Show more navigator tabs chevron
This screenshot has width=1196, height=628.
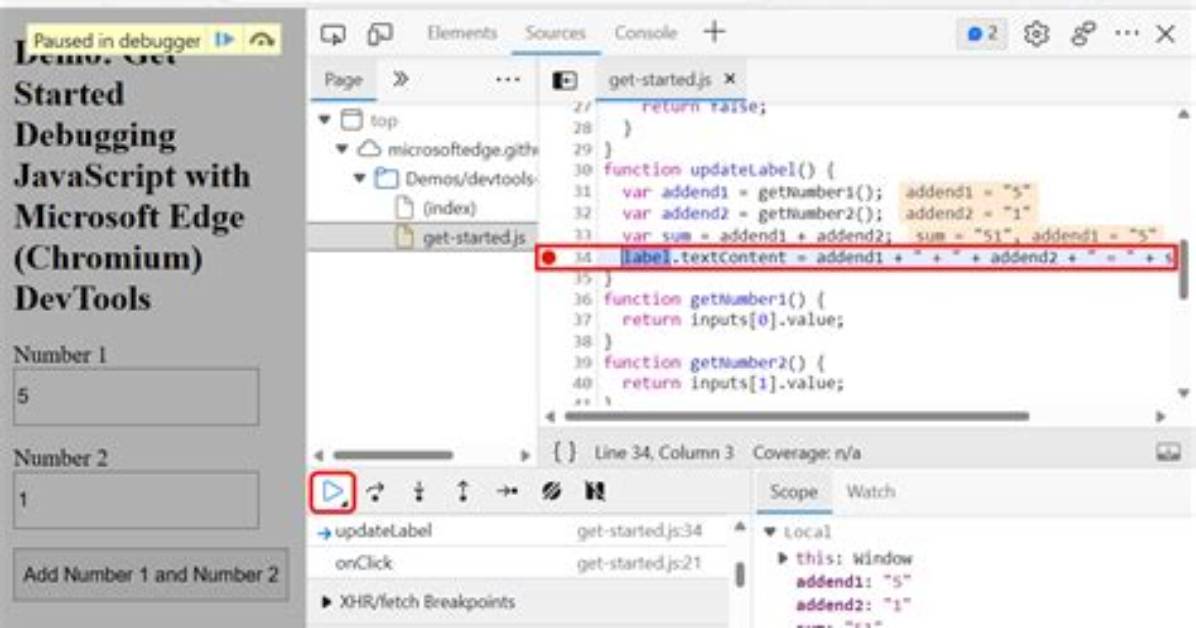click(x=400, y=79)
